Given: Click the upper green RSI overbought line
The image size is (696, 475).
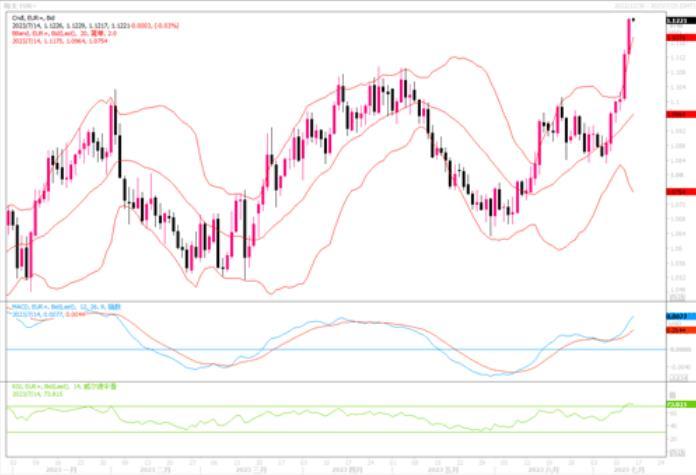Looking at the screenshot, I should [300, 406].
